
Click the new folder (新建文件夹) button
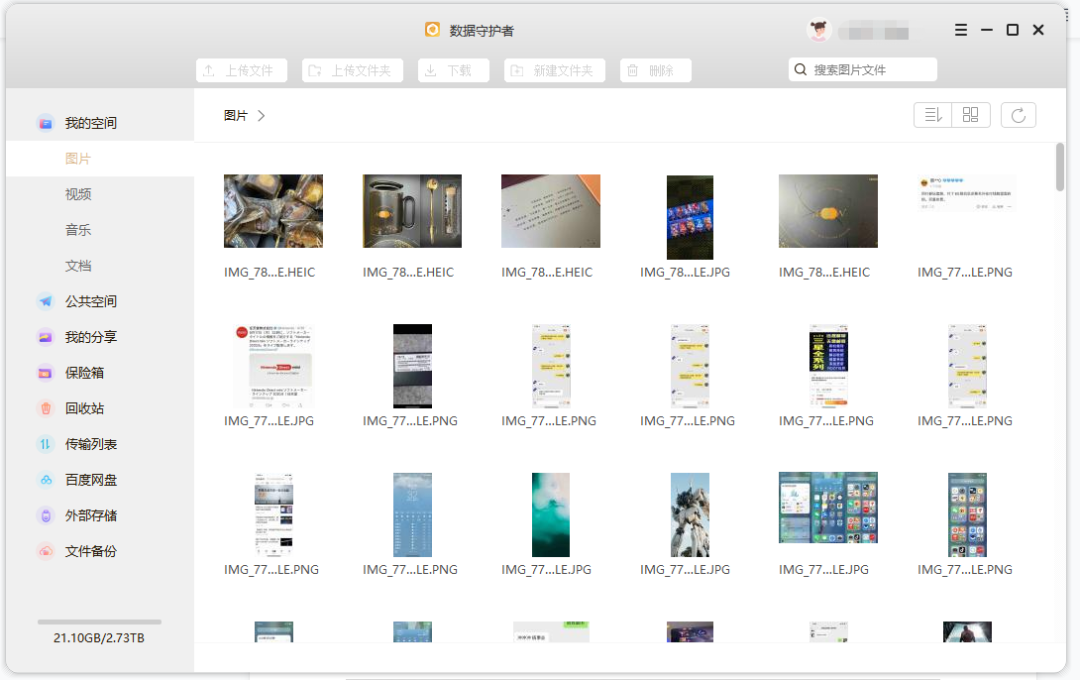pyautogui.click(x=554, y=70)
